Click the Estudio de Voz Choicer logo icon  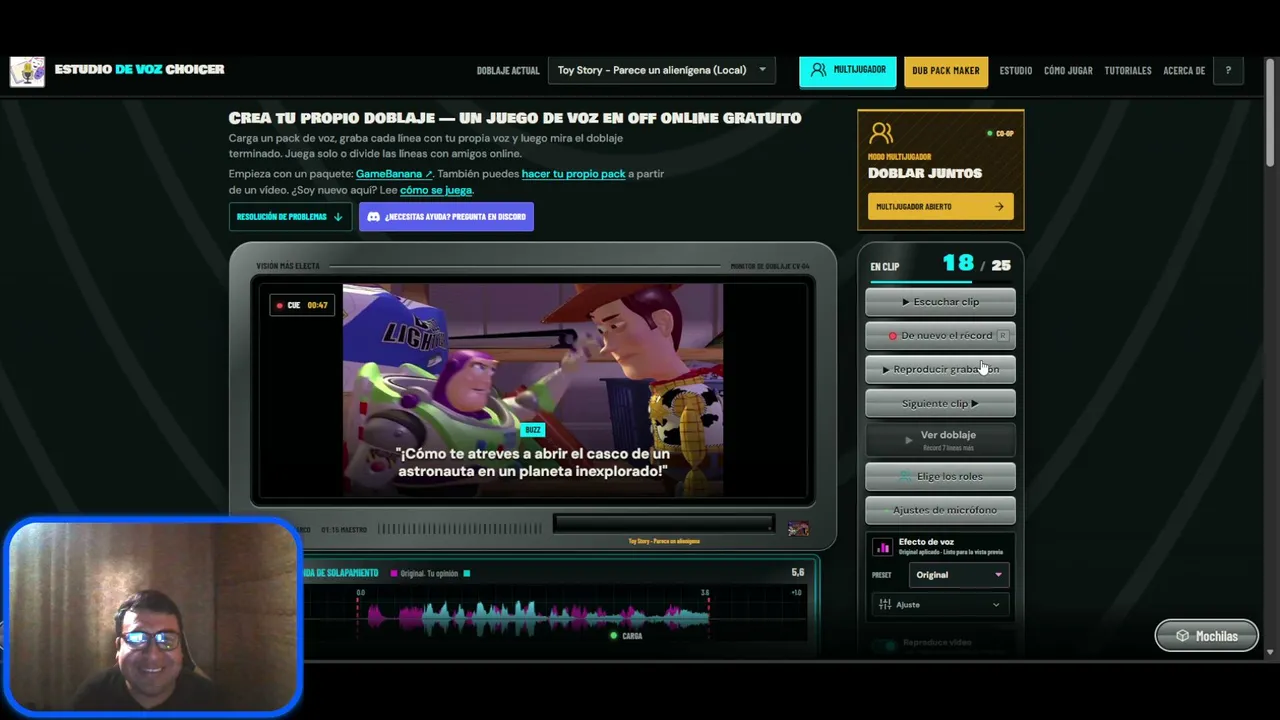27,71
